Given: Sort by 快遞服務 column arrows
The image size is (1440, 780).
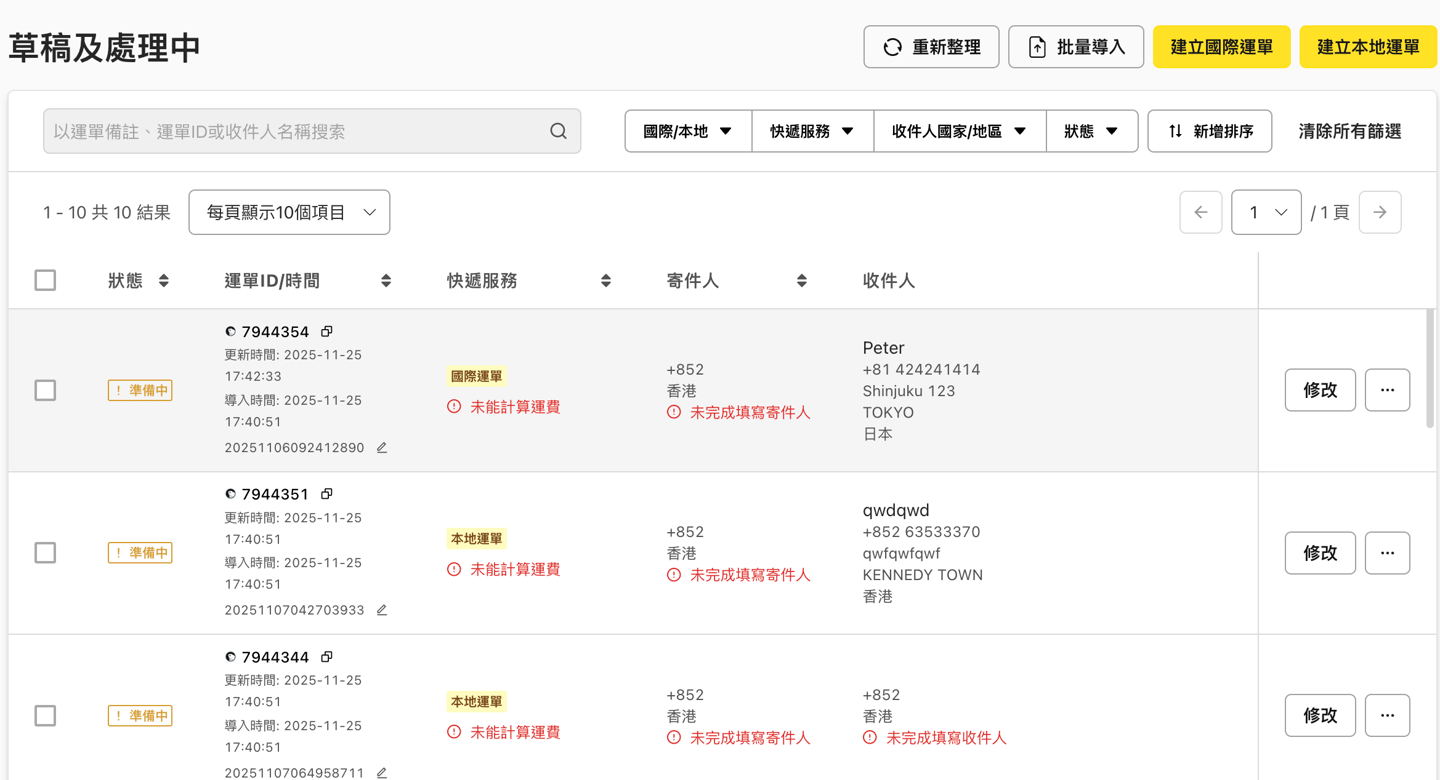Looking at the screenshot, I should pyautogui.click(x=606, y=281).
